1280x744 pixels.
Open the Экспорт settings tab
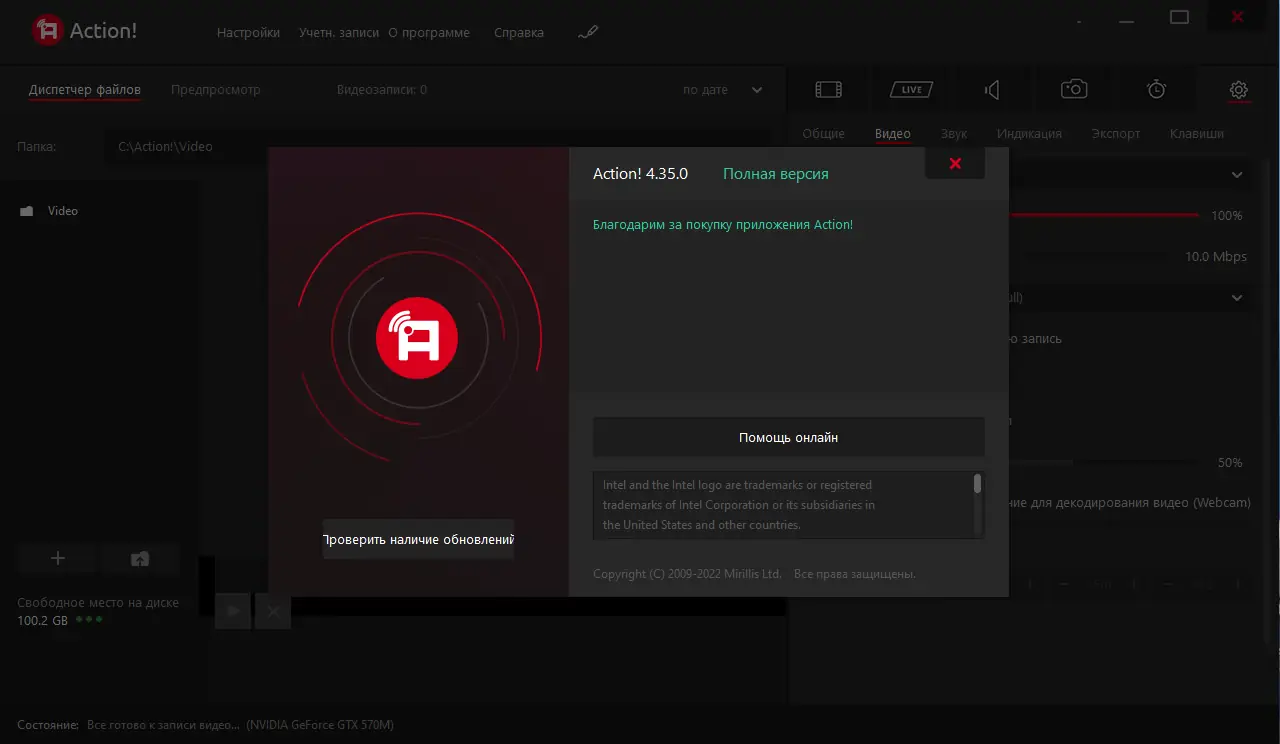1116,134
